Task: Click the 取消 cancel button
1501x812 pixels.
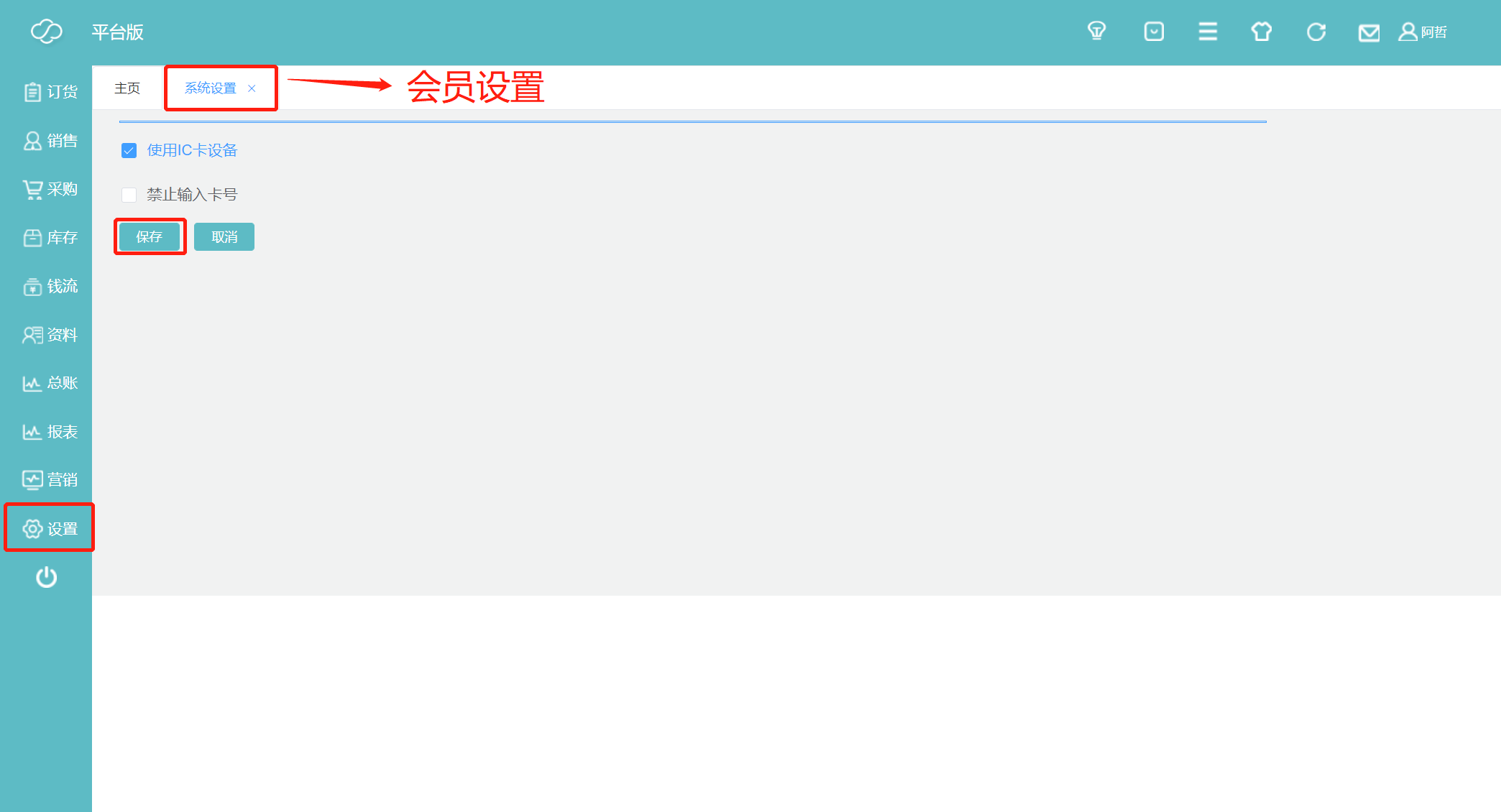Action: coord(224,237)
